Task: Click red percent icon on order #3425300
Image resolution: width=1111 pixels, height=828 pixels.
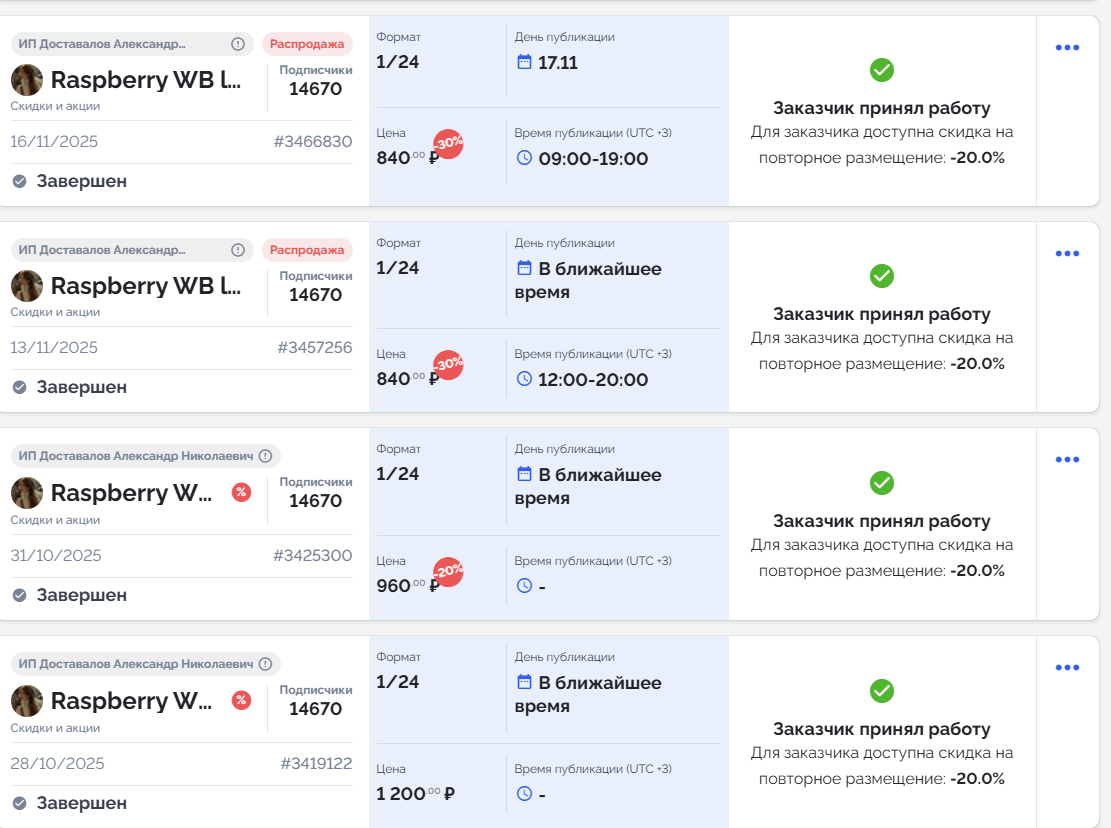Action: (x=241, y=492)
